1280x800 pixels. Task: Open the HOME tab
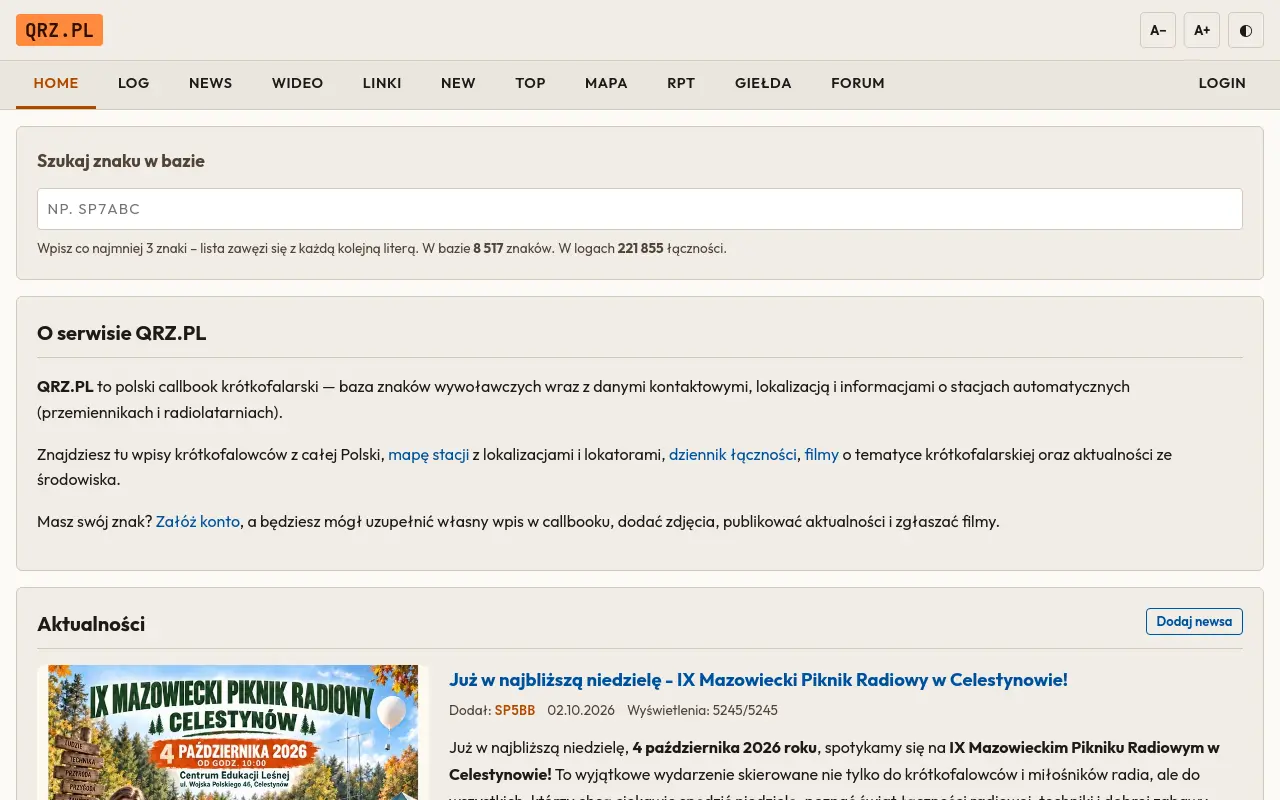pyautogui.click(x=56, y=83)
